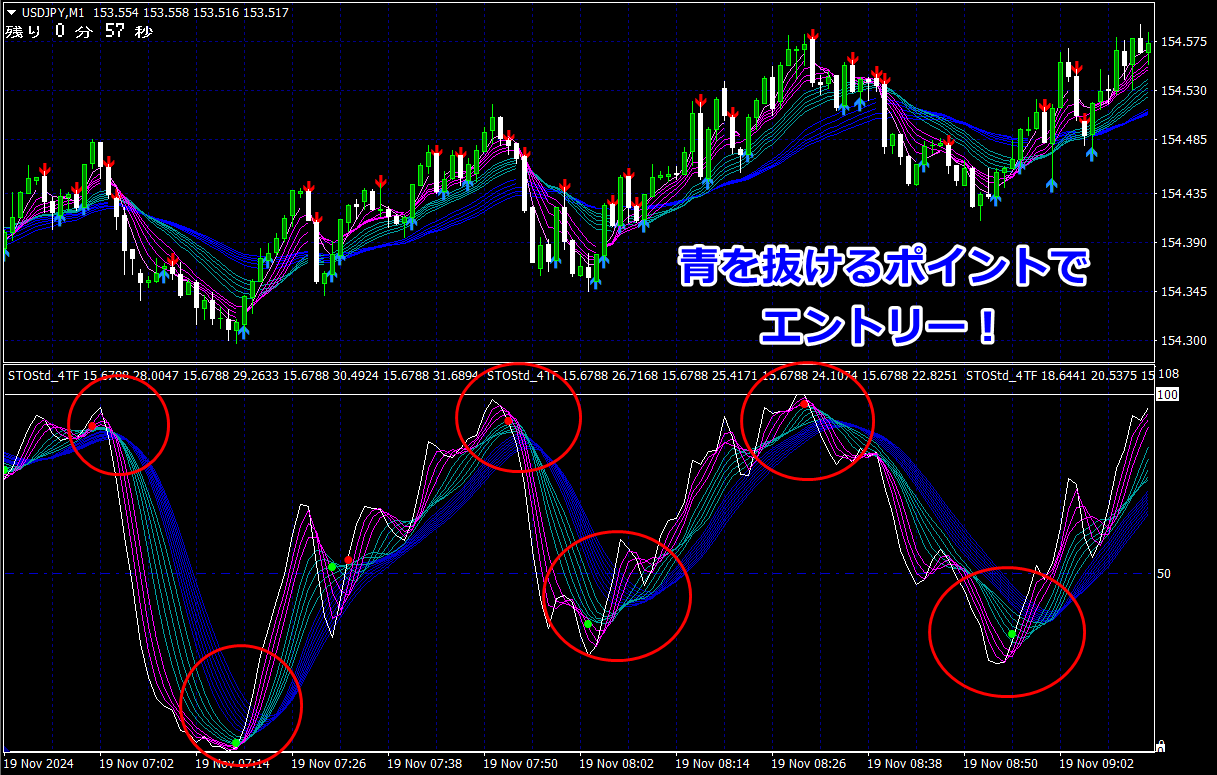Click the 19 Nov 2024 date label
Image resolution: width=1217 pixels, height=775 pixels.
pyautogui.click(x=39, y=763)
